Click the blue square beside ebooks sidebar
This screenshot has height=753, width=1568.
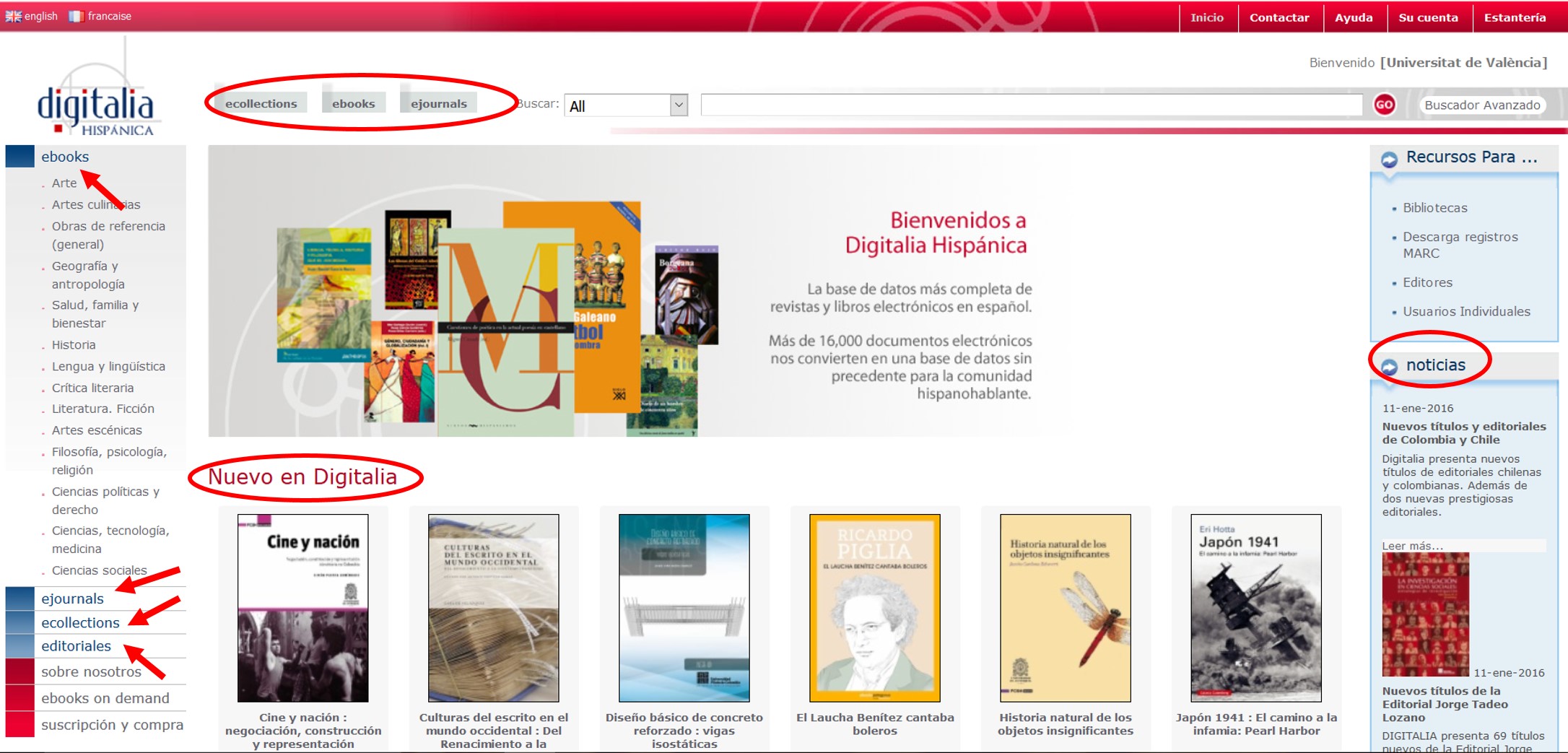(x=20, y=157)
